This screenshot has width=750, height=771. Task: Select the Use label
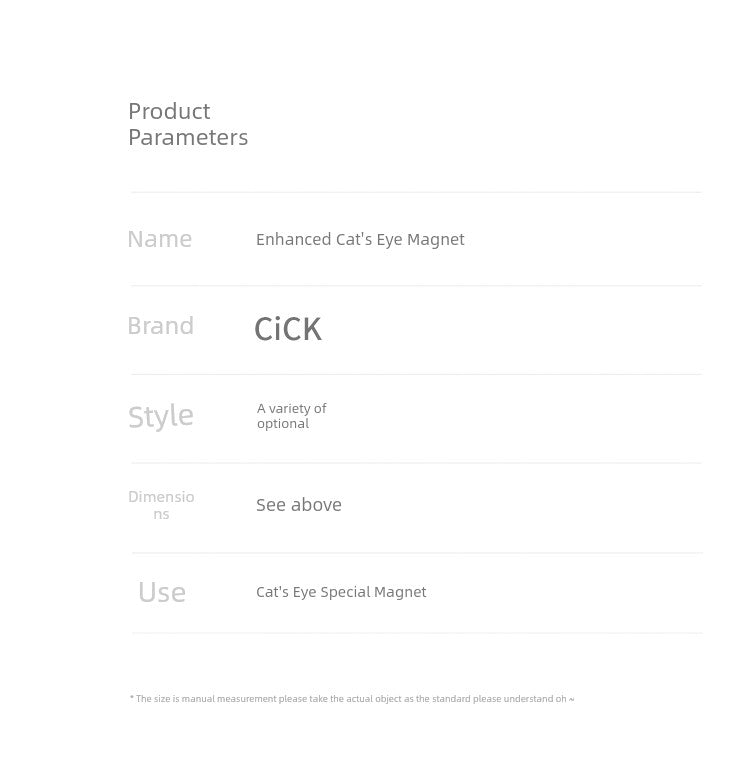162,592
